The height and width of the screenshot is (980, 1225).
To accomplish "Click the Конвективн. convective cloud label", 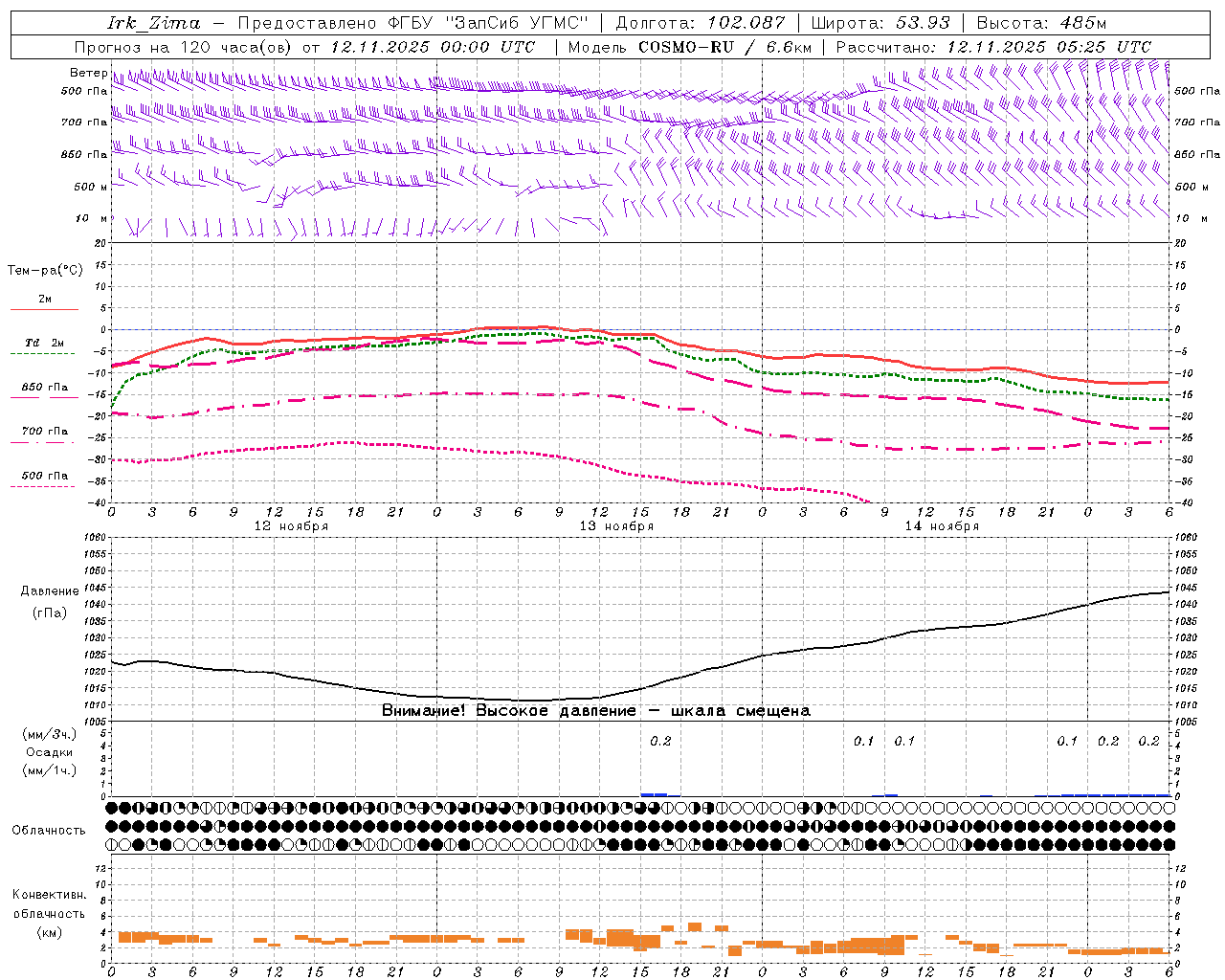I will point(50,895).
